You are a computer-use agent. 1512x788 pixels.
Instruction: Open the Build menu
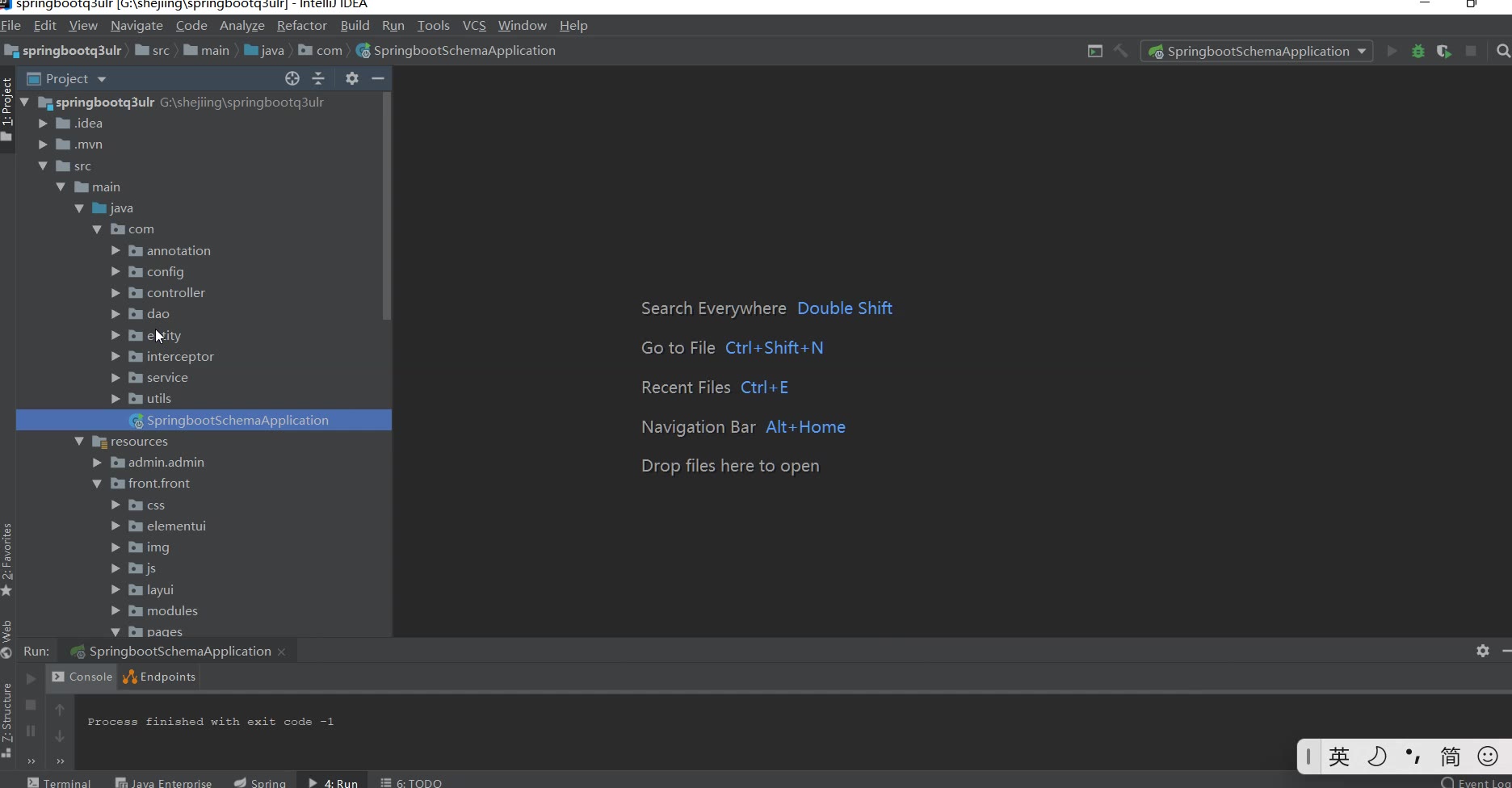[x=355, y=26]
